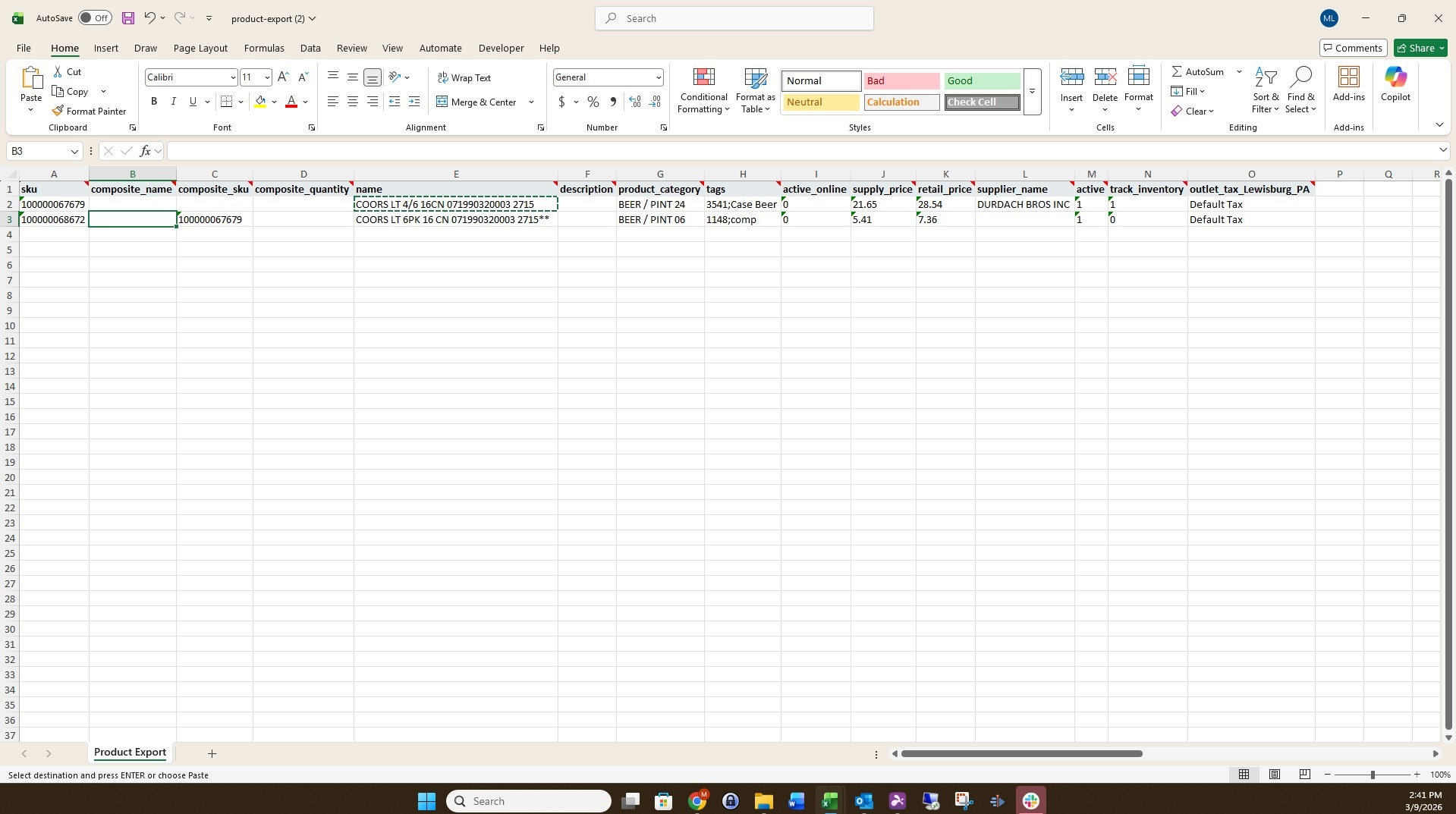Screen dimensions: 1456x814
Task: Toggle AutoSave switch
Action: click(95, 18)
